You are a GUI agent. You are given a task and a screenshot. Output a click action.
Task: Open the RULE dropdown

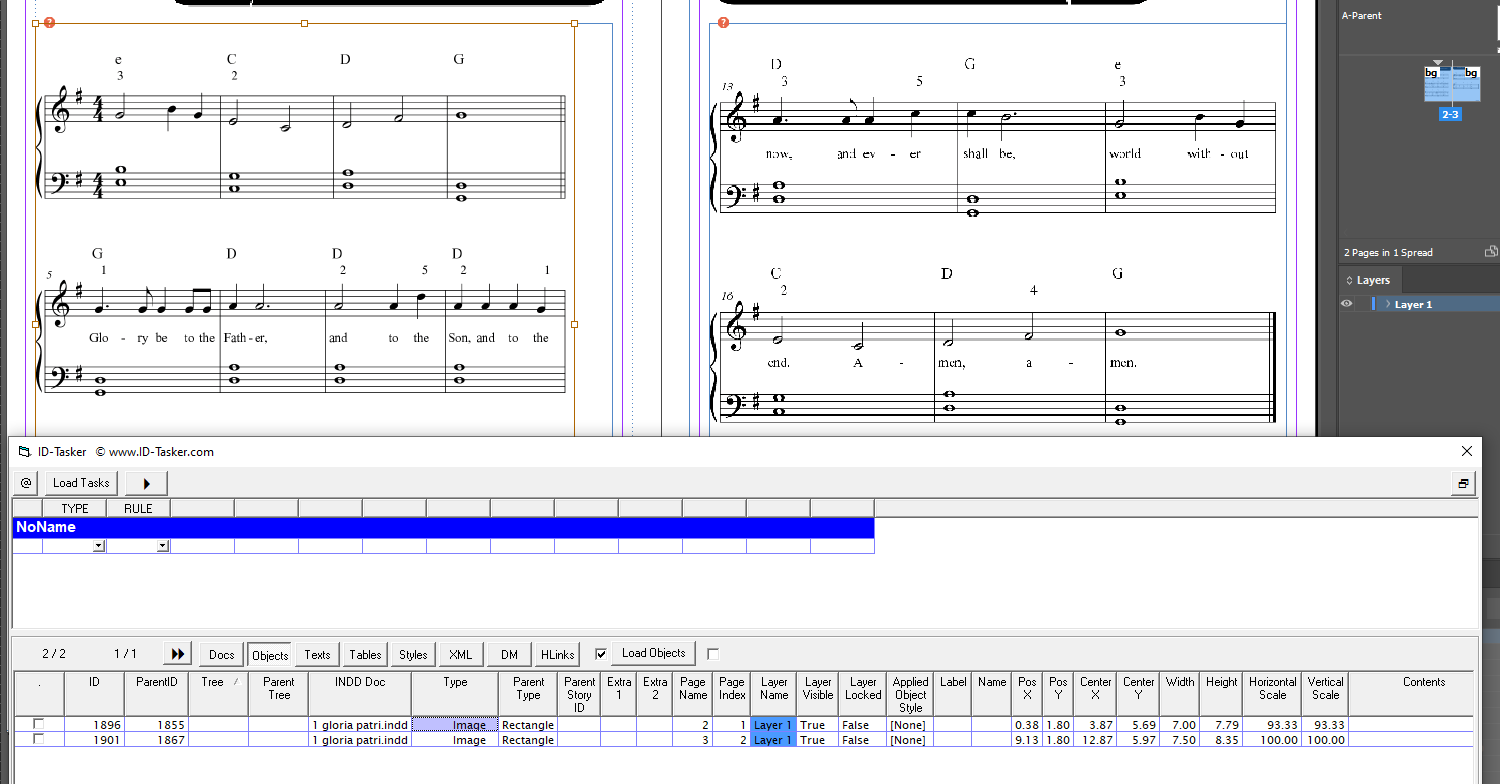pyautogui.click(x=162, y=545)
